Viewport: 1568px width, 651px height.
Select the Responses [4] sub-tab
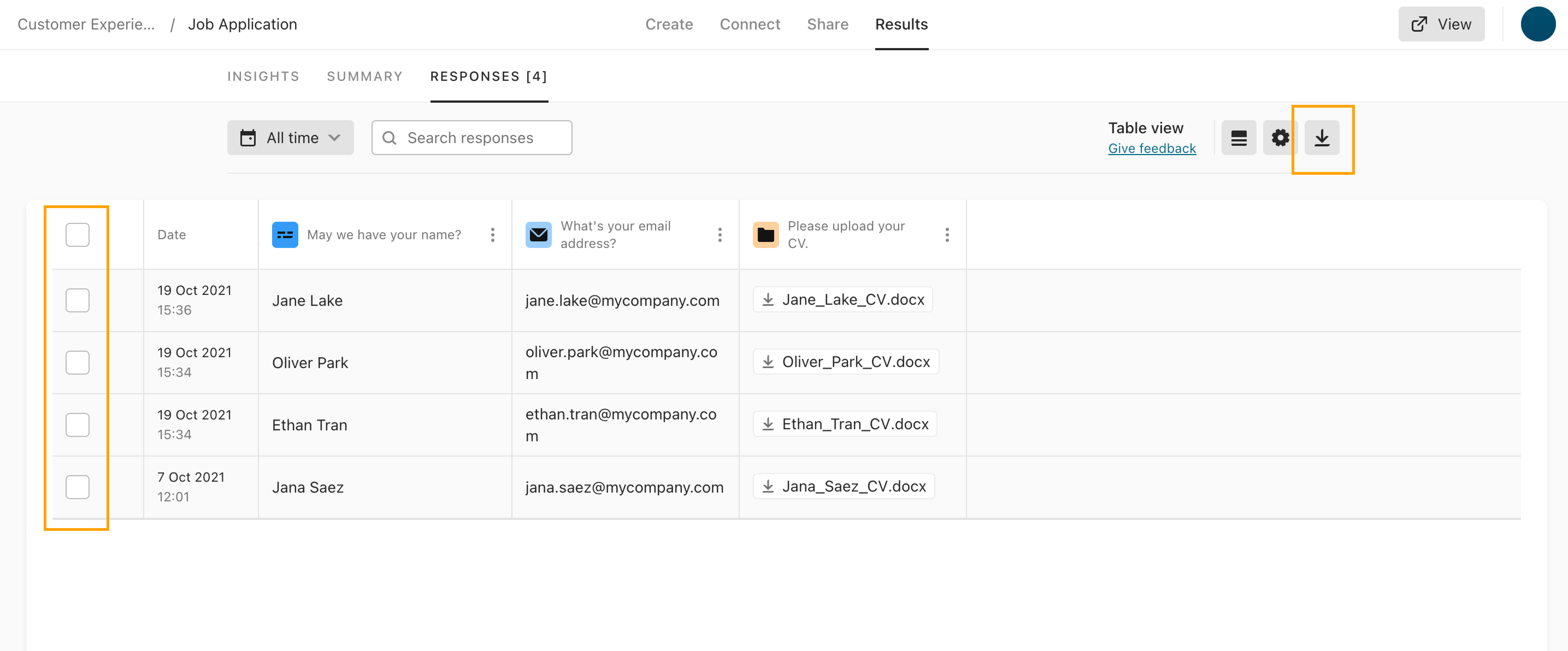[x=489, y=77]
